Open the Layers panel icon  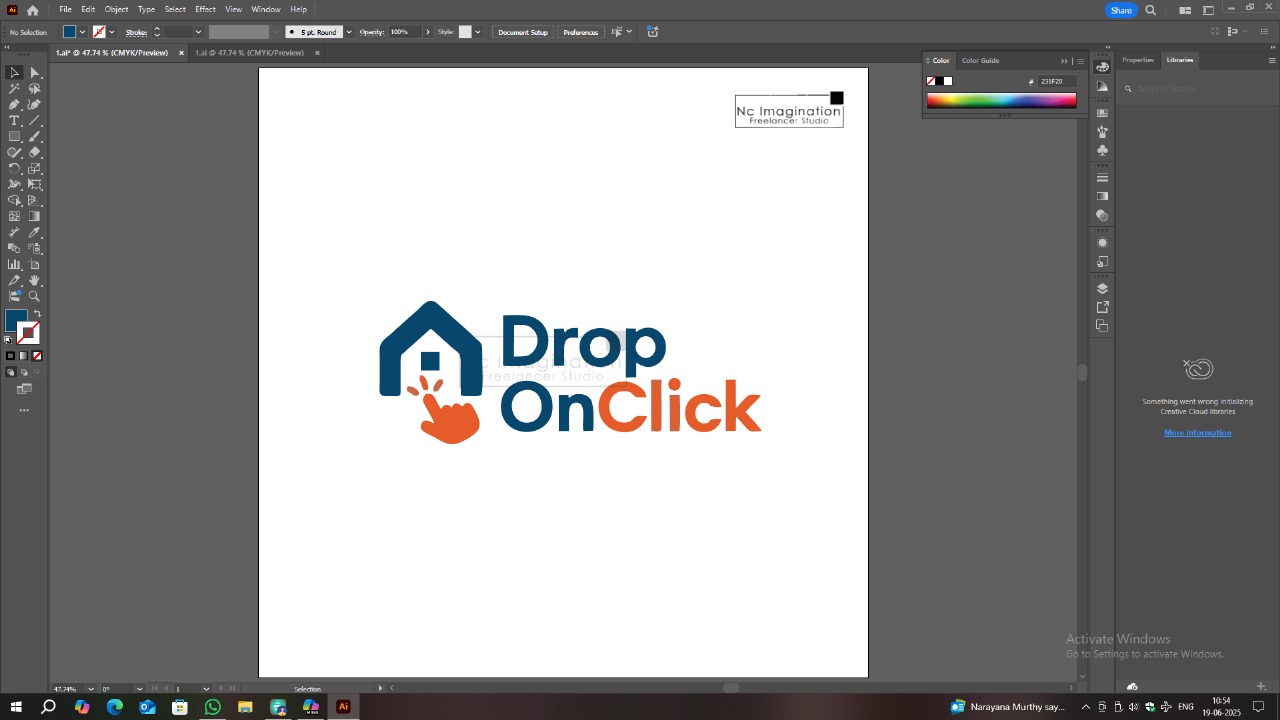click(1102, 289)
